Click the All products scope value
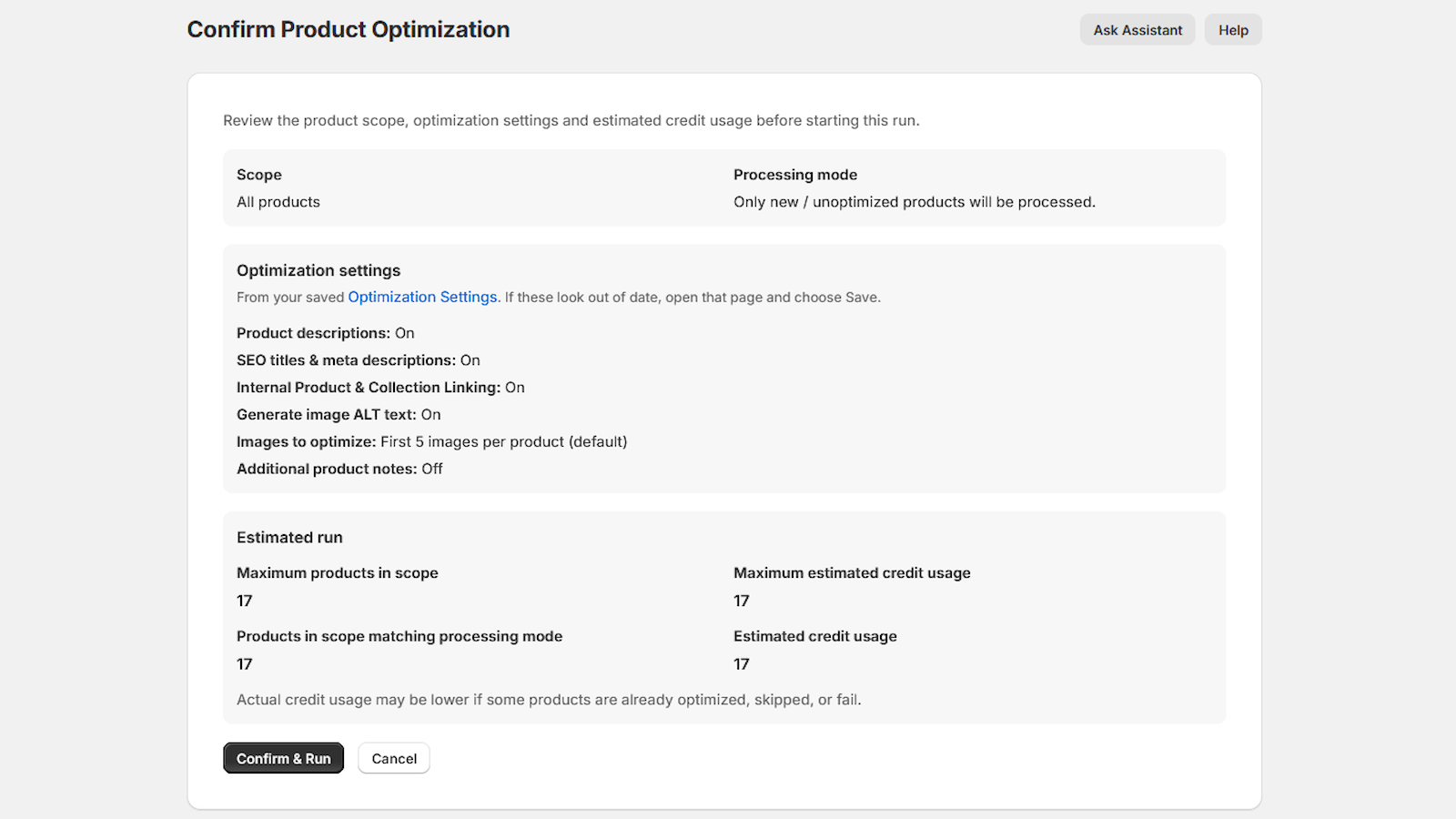The height and width of the screenshot is (819, 1456). coord(278,202)
